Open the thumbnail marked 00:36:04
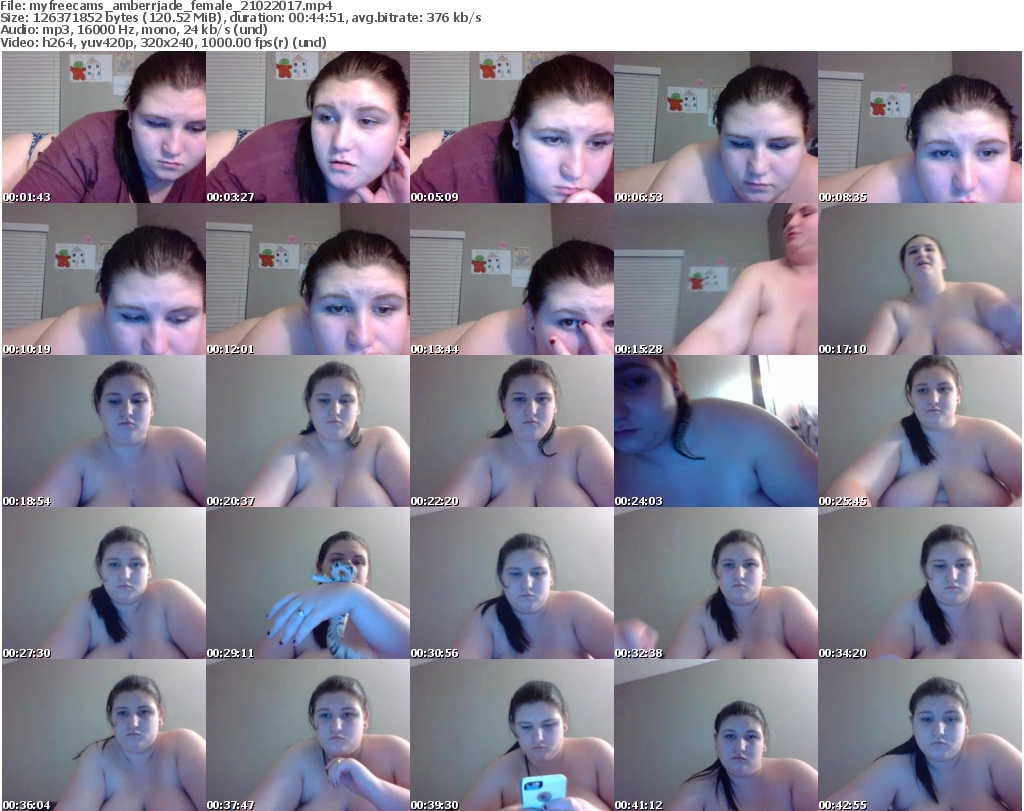 coord(104,735)
